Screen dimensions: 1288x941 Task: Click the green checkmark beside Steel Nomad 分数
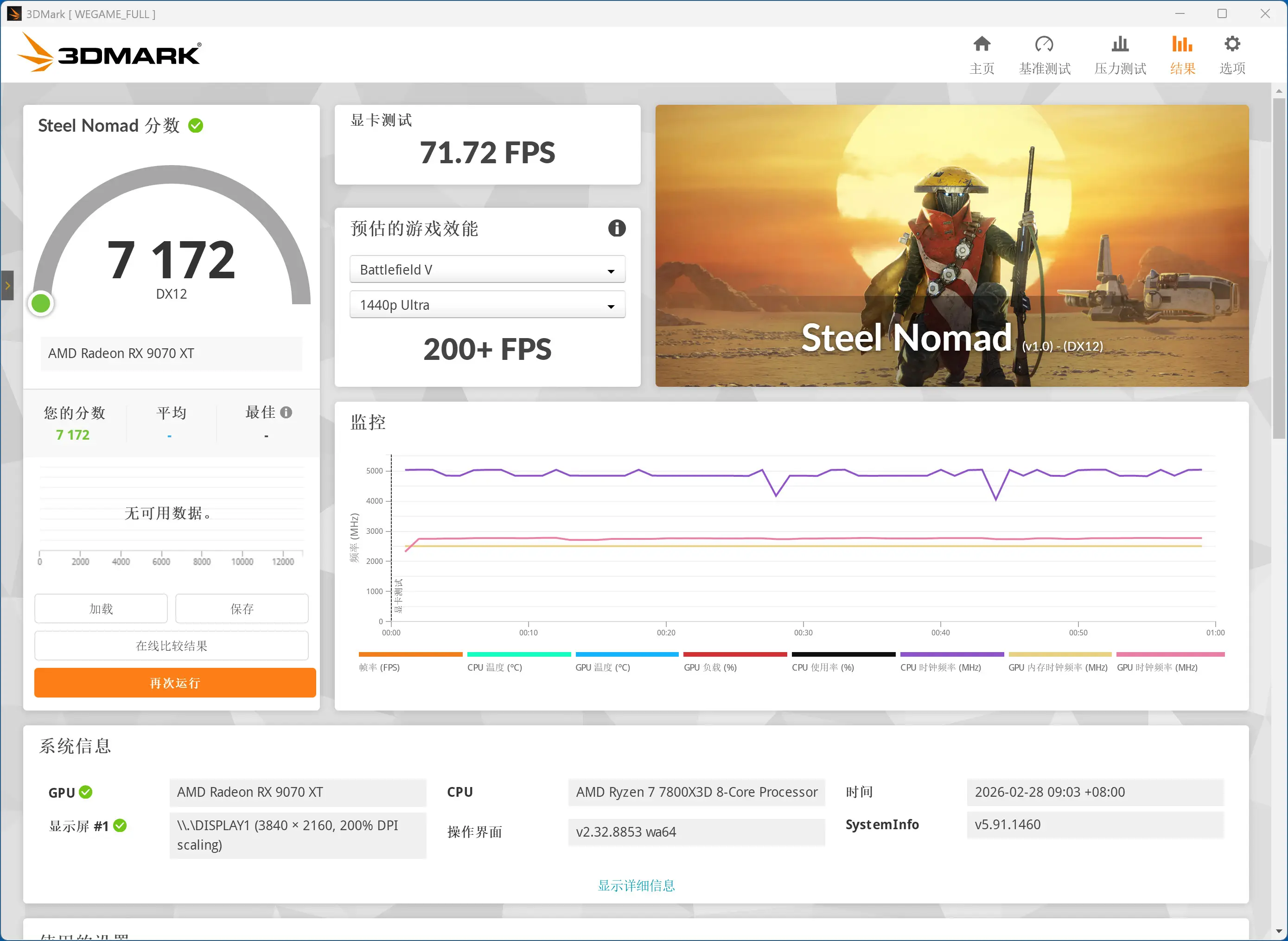pyautogui.click(x=195, y=125)
